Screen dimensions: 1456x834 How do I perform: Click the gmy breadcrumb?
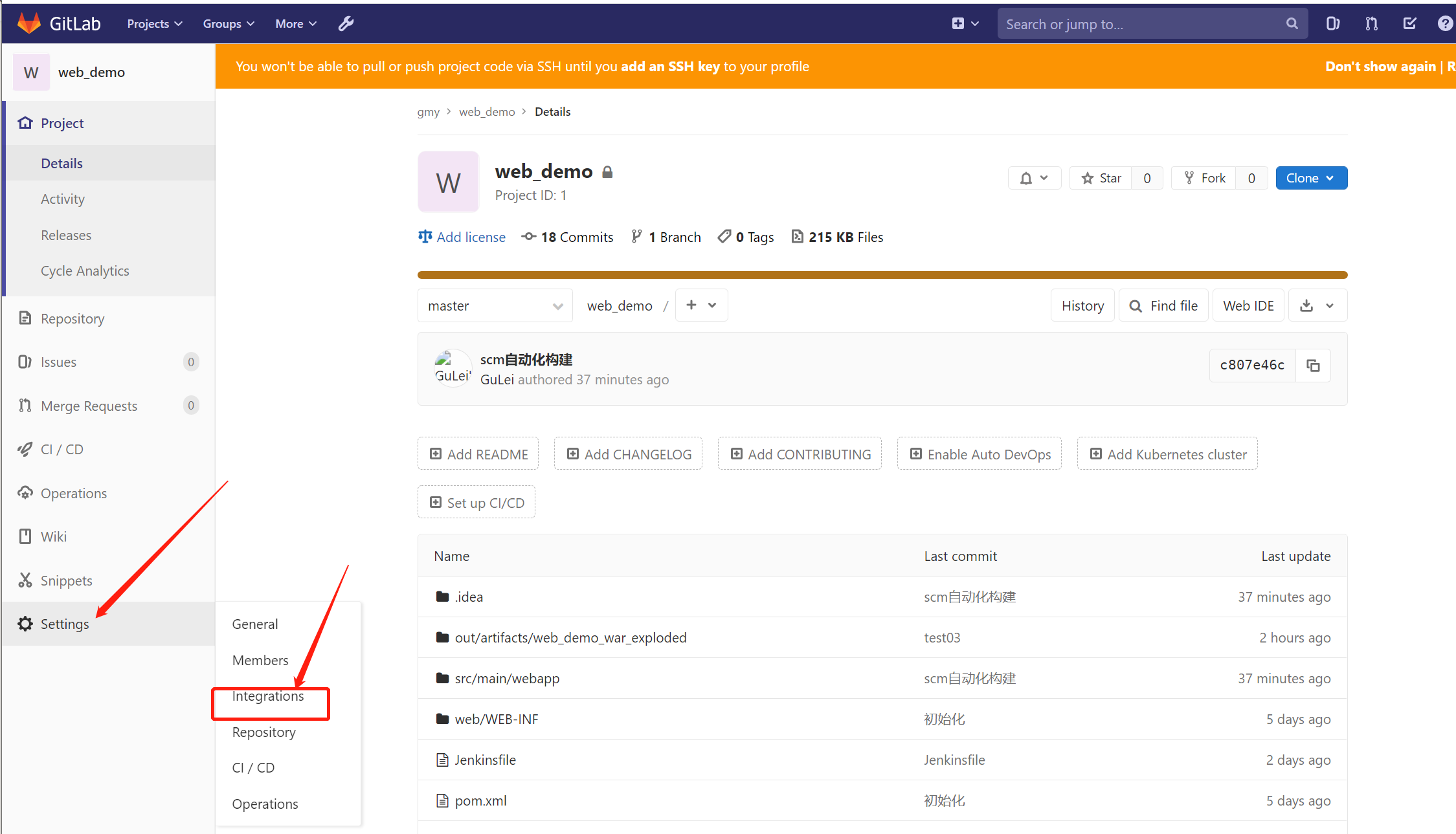(x=429, y=111)
